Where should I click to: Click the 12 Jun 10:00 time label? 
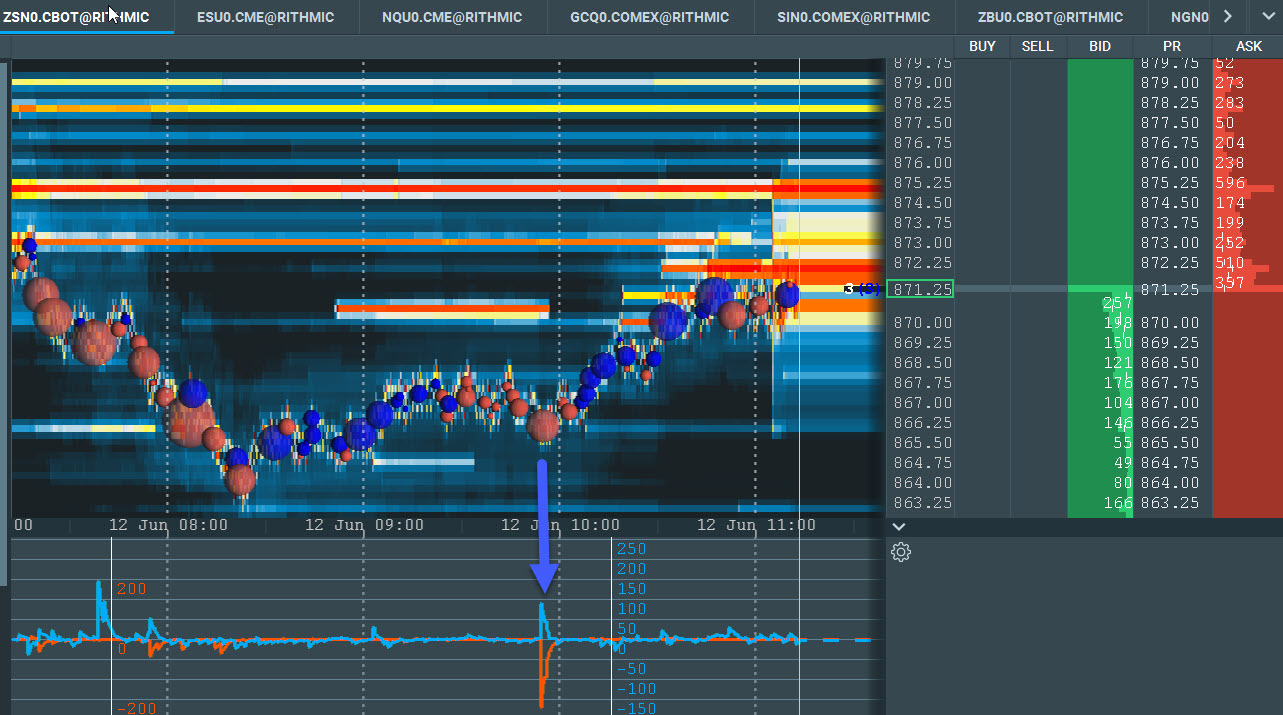(x=560, y=525)
